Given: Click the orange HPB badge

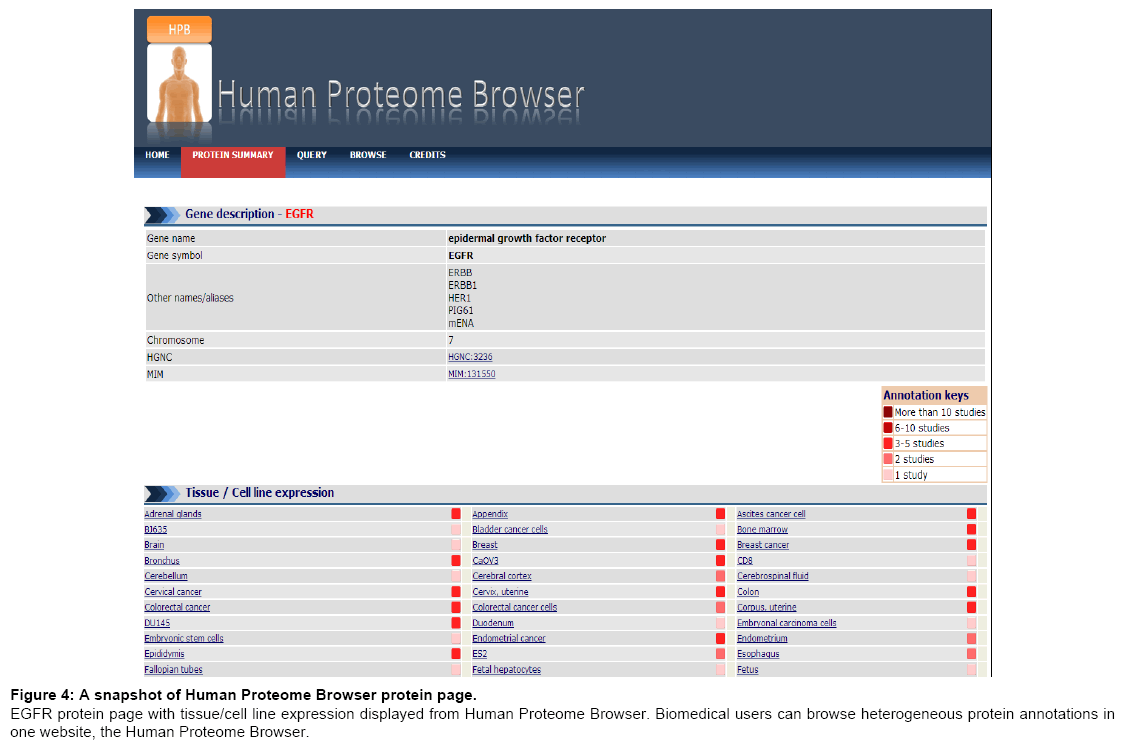Looking at the screenshot, I should [180, 29].
